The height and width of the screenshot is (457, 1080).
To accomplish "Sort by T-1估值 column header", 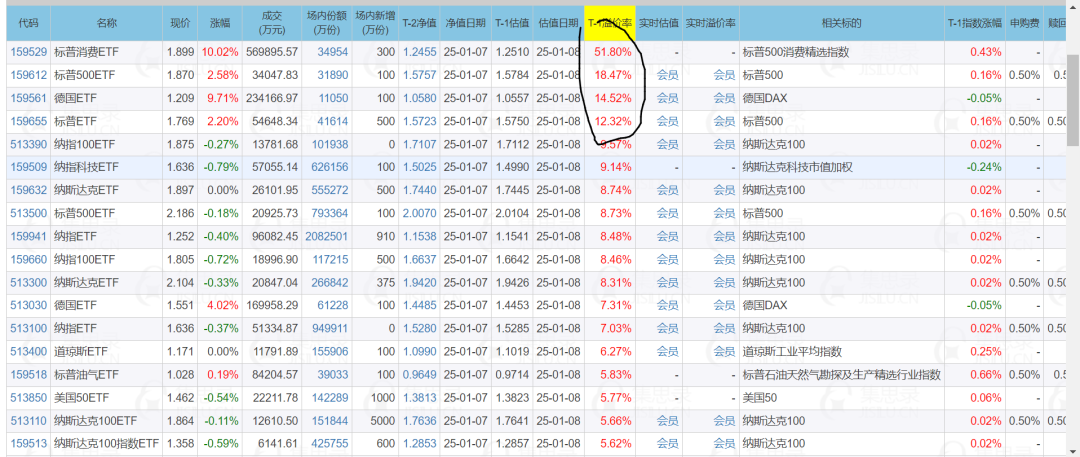I will pos(512,23).
